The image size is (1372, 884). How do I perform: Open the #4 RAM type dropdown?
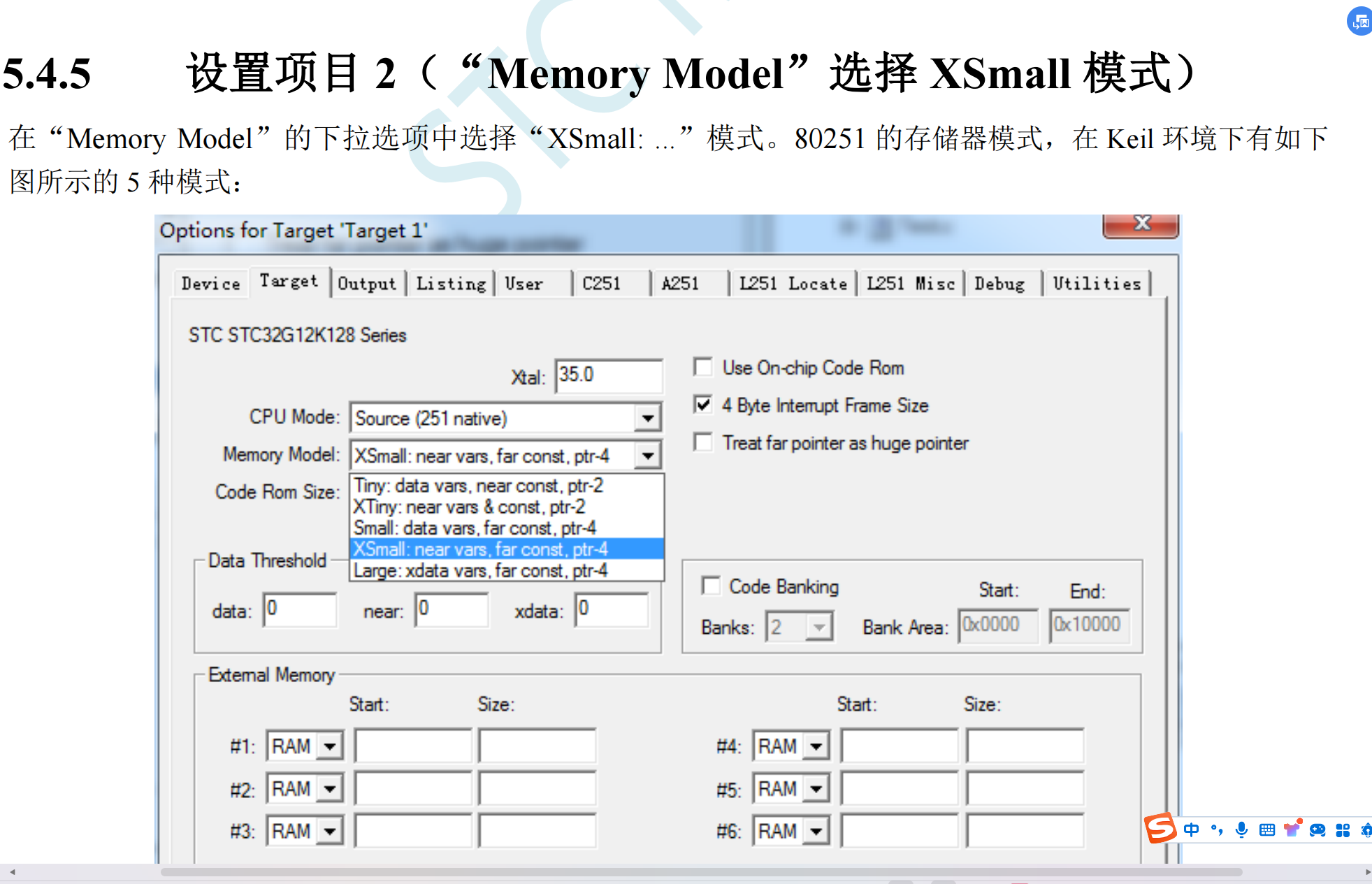(x=816, y=746)
